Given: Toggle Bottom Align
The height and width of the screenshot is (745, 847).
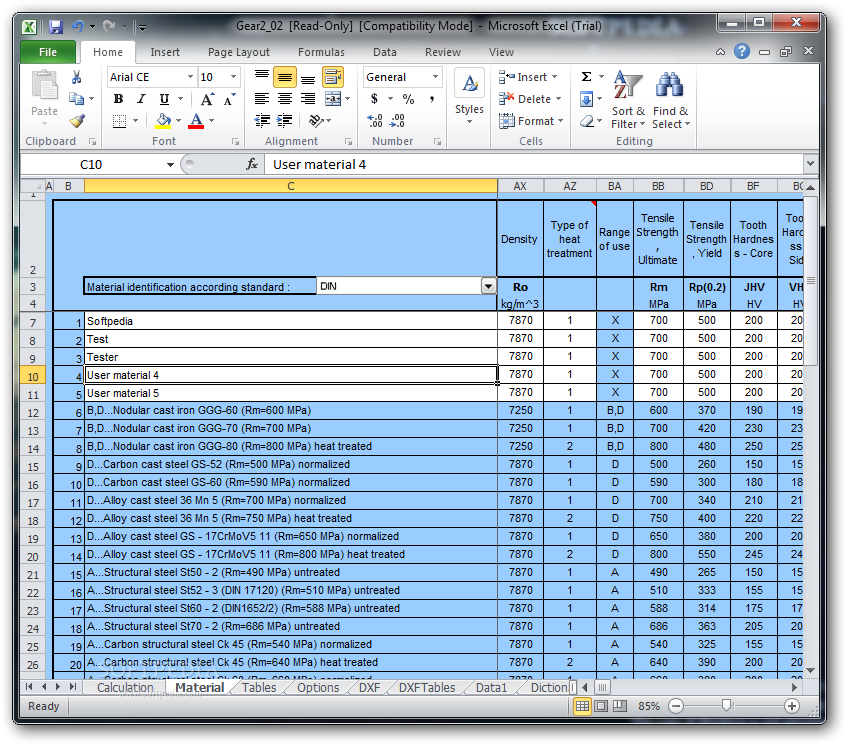Looking at the screenshot, I should coord(308,79).
